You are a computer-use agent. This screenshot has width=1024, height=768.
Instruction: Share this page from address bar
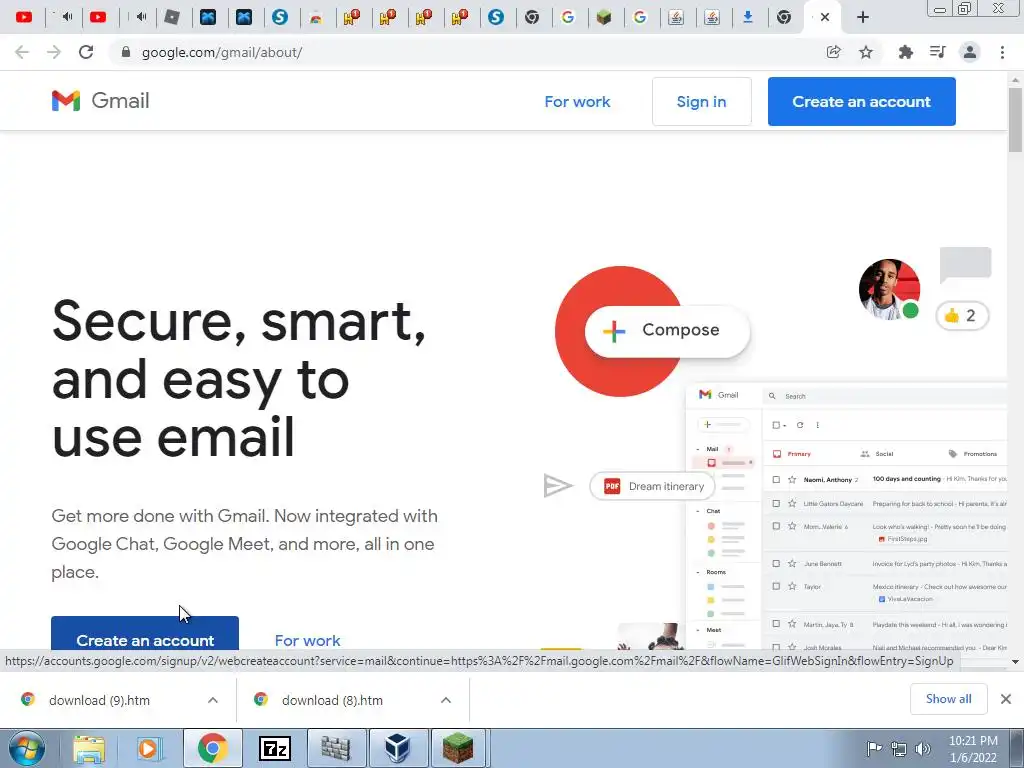[833, 52]
